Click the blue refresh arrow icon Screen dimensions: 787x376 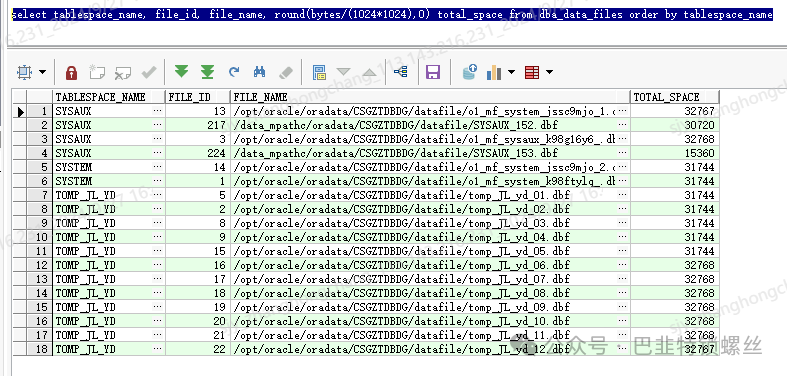coord(234,72)
